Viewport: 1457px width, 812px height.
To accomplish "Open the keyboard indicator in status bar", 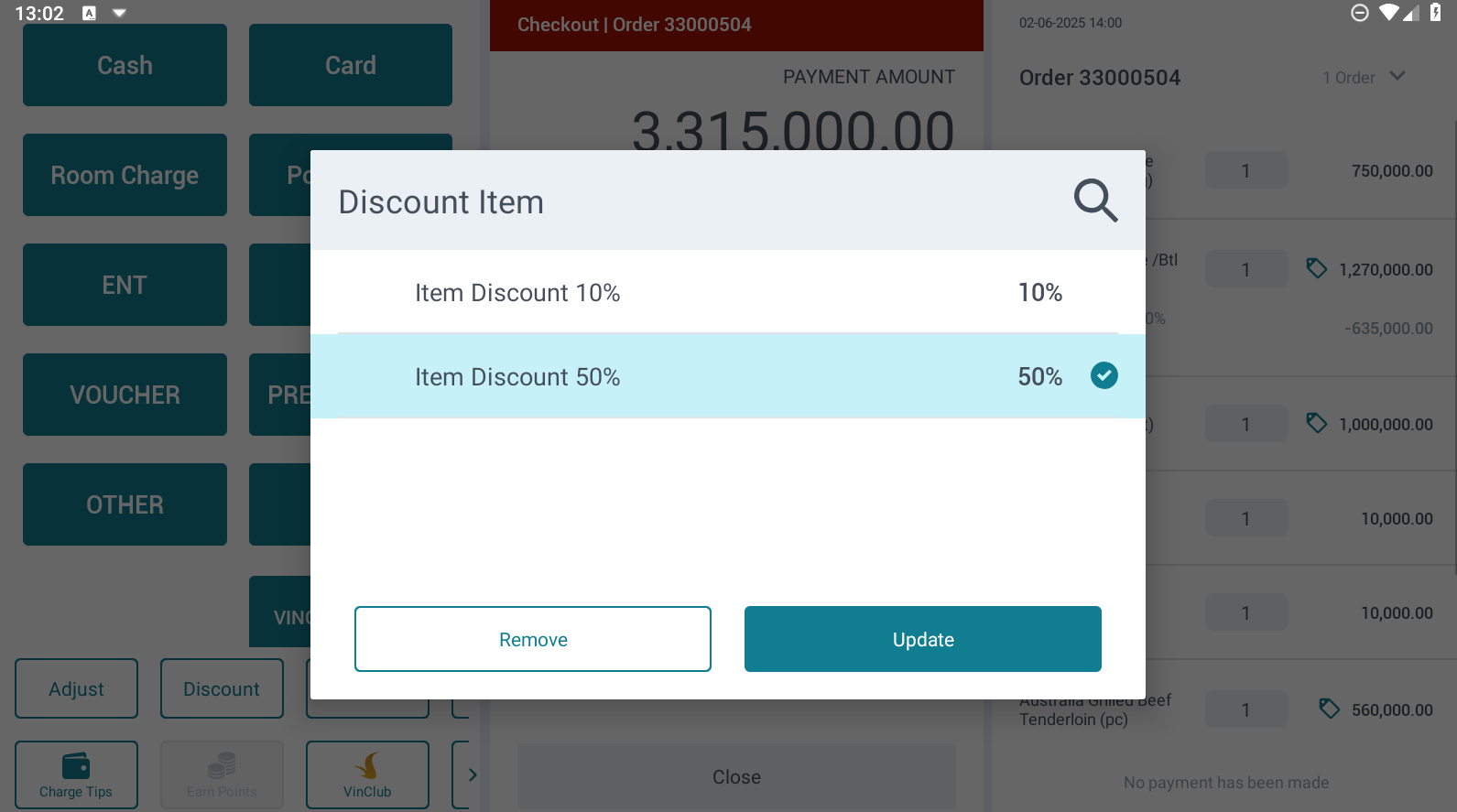I will point(89,13).
